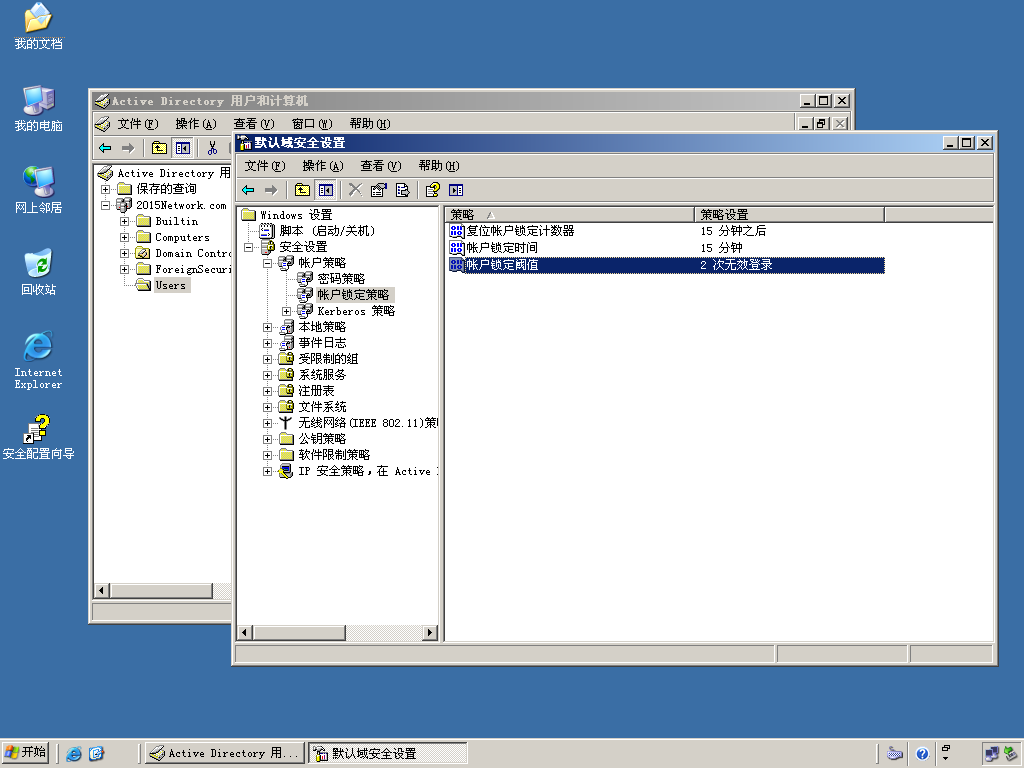Click Up one level icon in 默认域安全设置 toolbar
The height and width of the screenshot is (768, 1024).
click(x=302, y=190)
